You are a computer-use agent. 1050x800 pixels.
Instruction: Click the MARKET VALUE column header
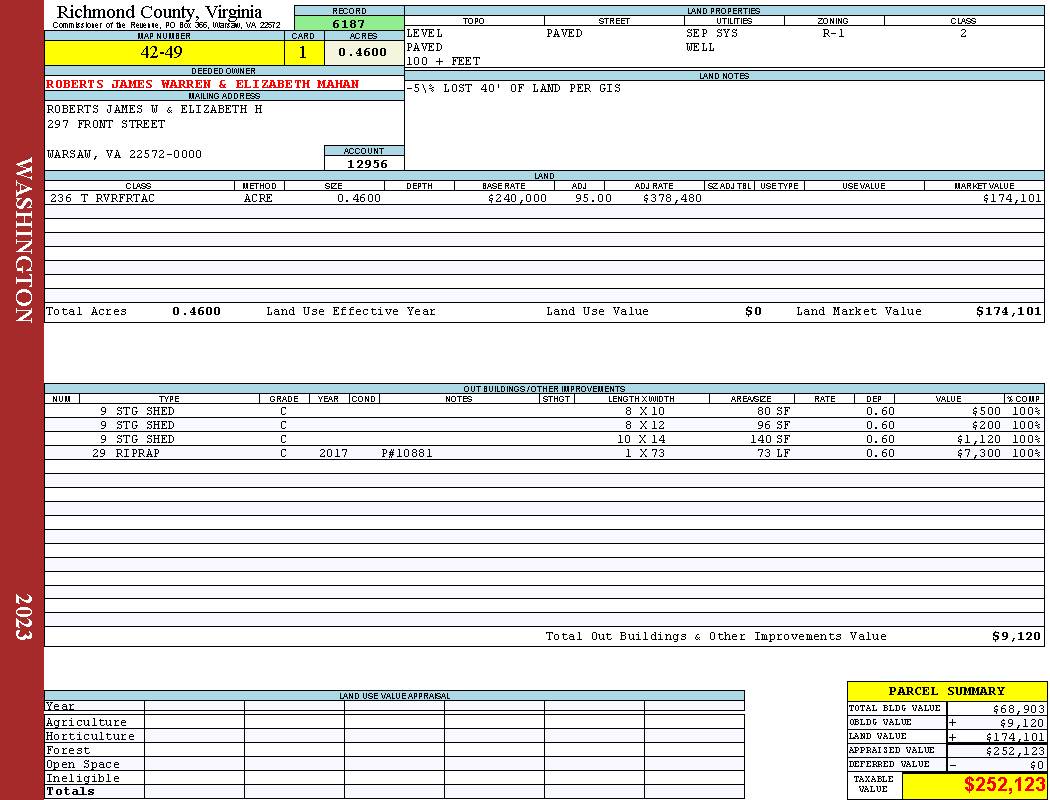tap(984, 186)
